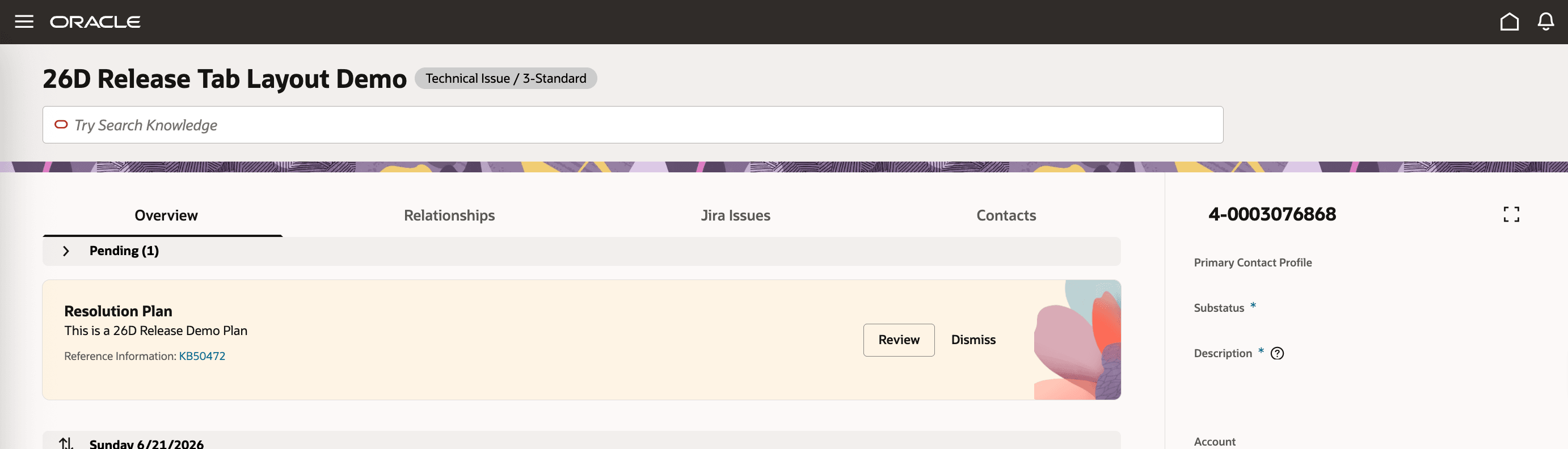
Task: Click the Substatus field label
Action: 1219,308
